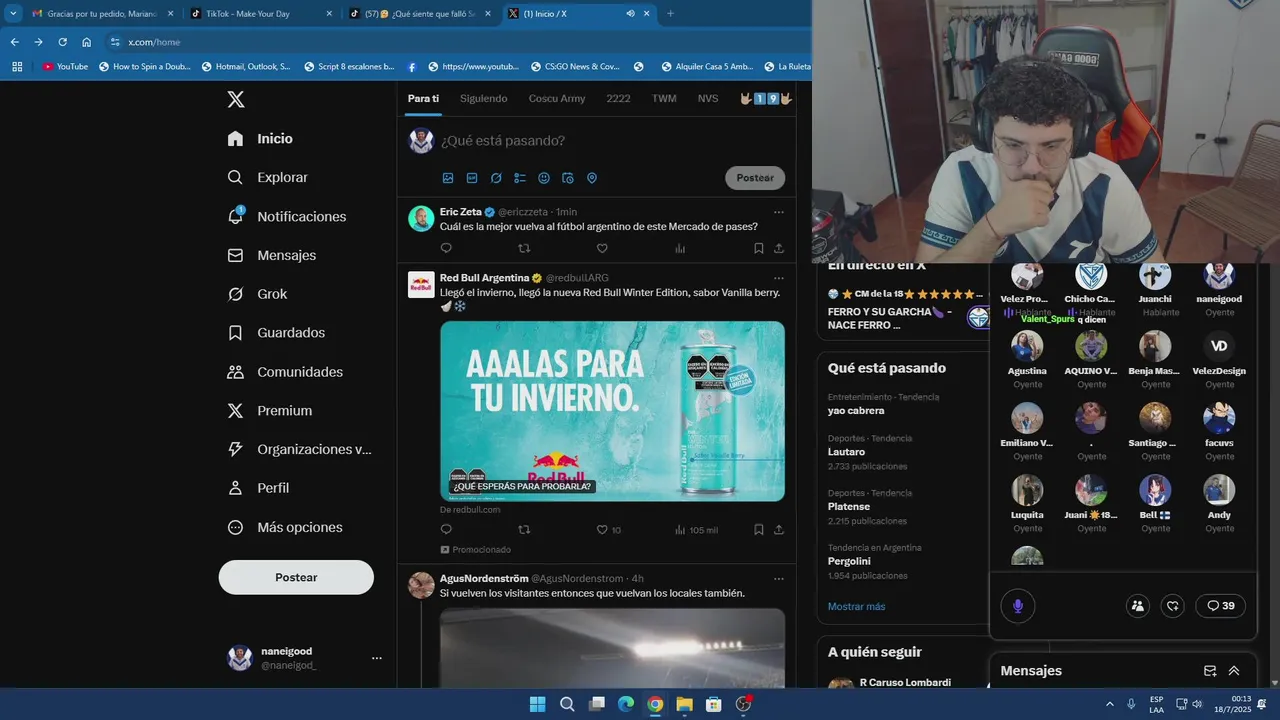Add a GIF to the new post
1280x720 pixels.
pyautogui.click(x=472, y=178)
